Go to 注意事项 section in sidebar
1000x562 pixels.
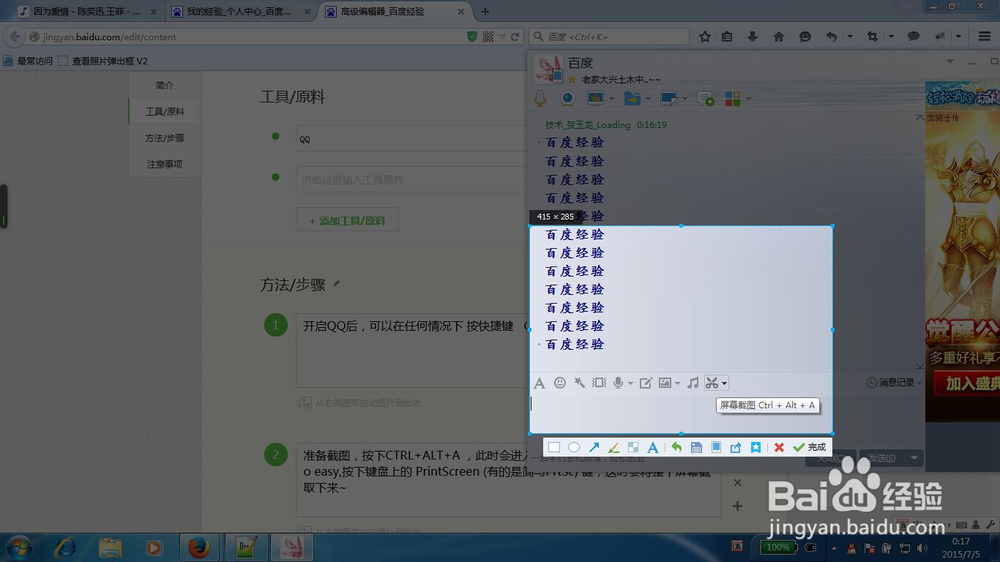tap(165, 164)
